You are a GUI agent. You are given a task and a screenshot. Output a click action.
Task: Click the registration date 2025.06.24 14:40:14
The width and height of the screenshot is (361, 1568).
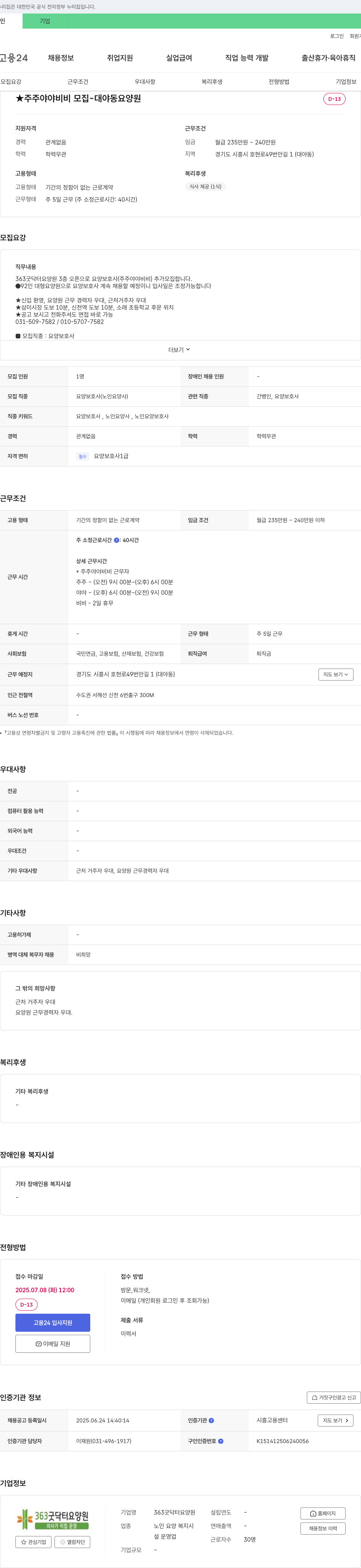pos(102,1420)
